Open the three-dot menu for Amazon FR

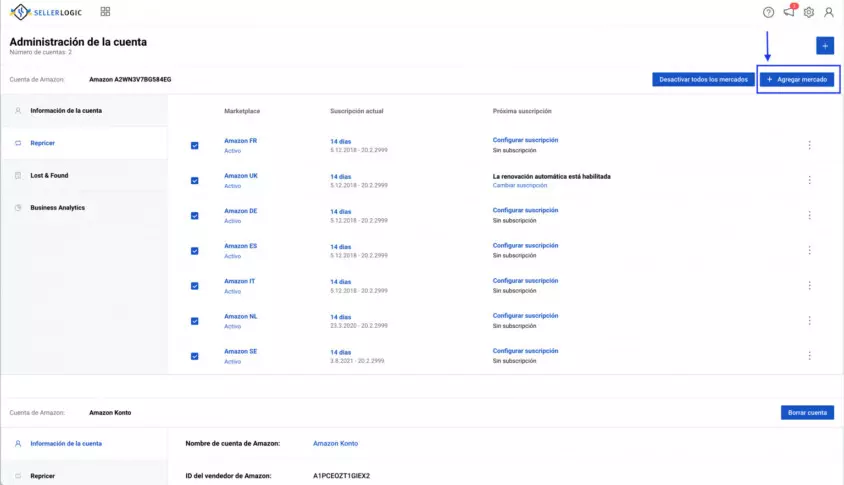[x=809, y=145]
